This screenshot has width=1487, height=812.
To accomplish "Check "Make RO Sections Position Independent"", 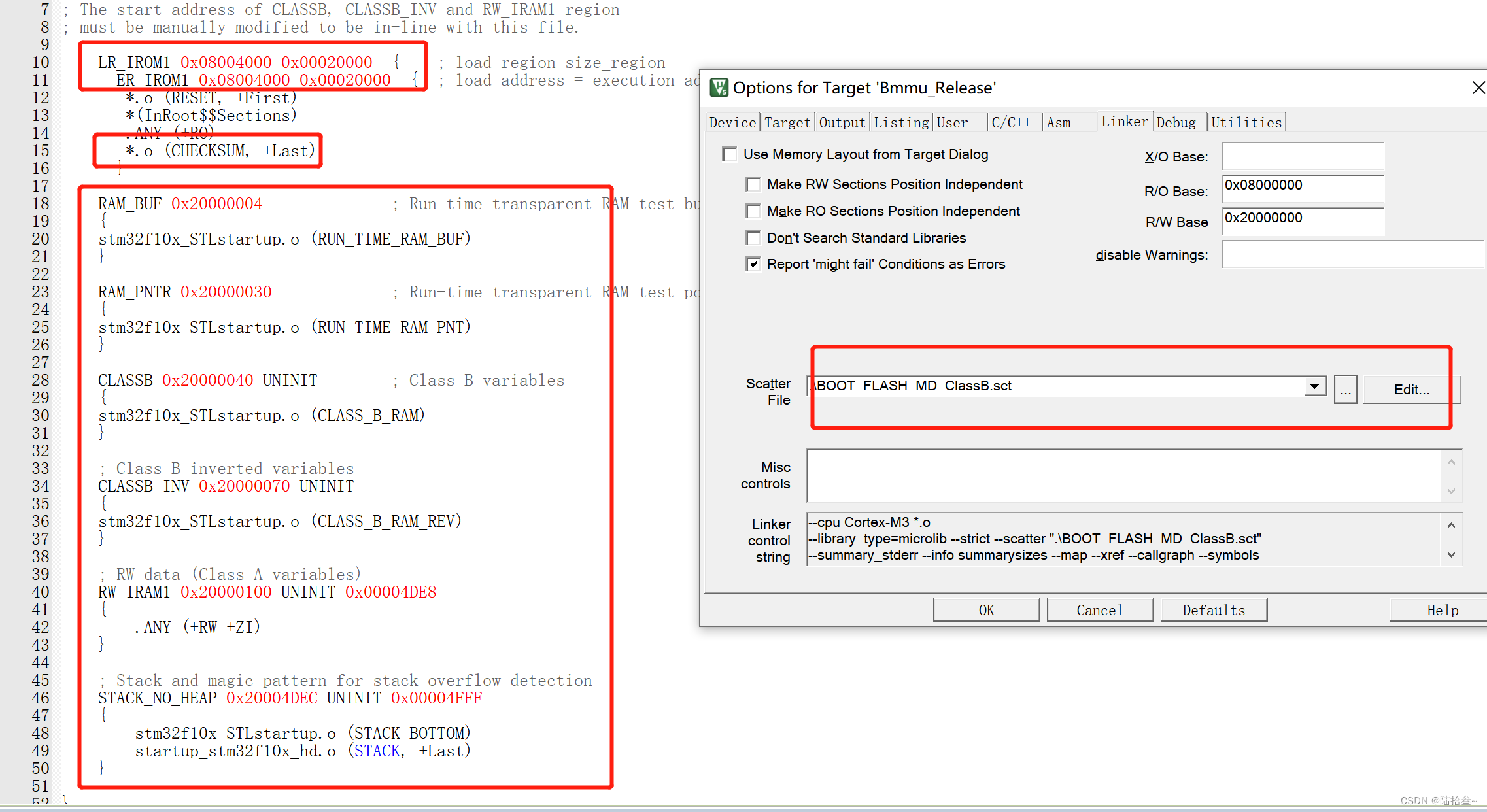I will (x=753, y=211).
